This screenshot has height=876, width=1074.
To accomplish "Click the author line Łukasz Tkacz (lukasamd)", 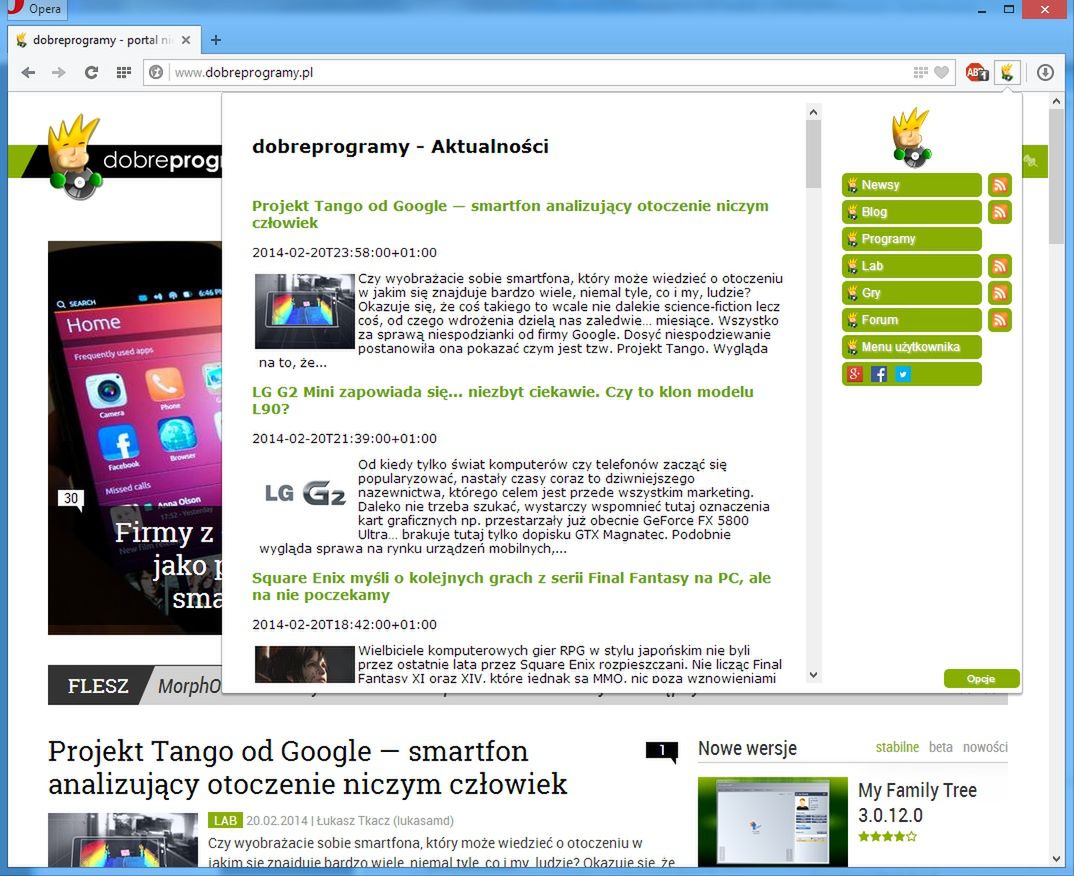I will coord(385,821).
